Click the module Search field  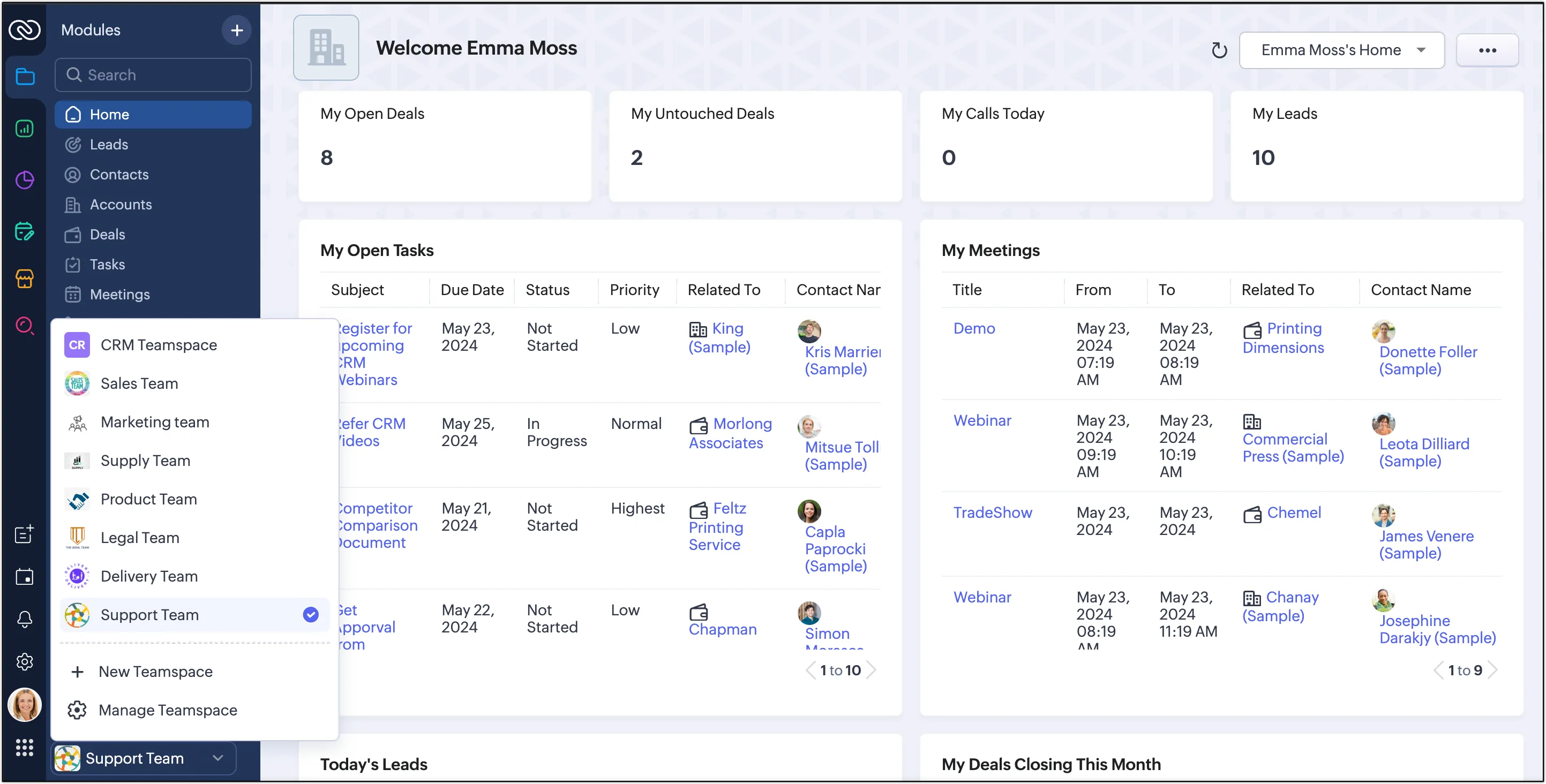tap(153, 75)
